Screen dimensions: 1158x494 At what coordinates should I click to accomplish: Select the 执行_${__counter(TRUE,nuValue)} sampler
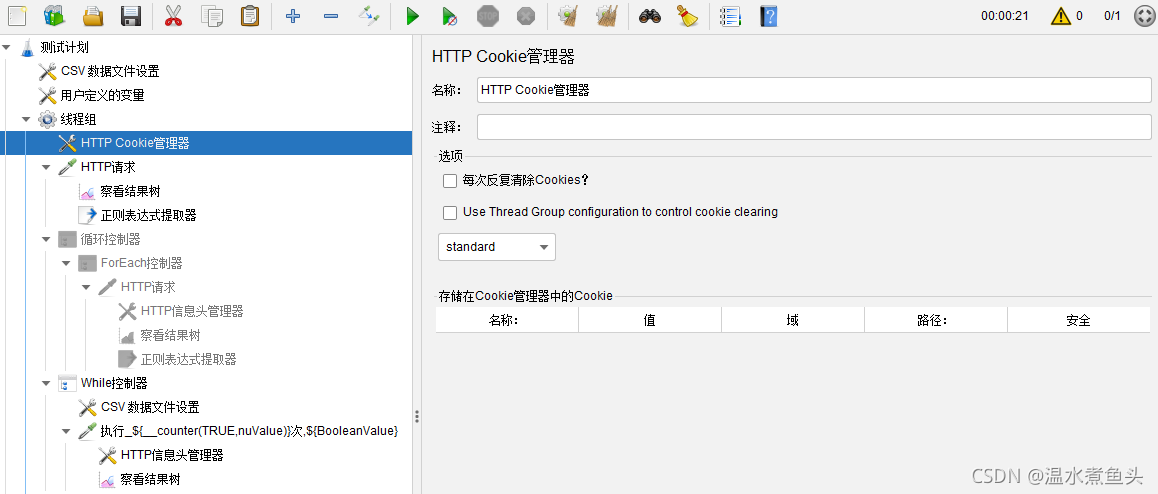[250, 430]
